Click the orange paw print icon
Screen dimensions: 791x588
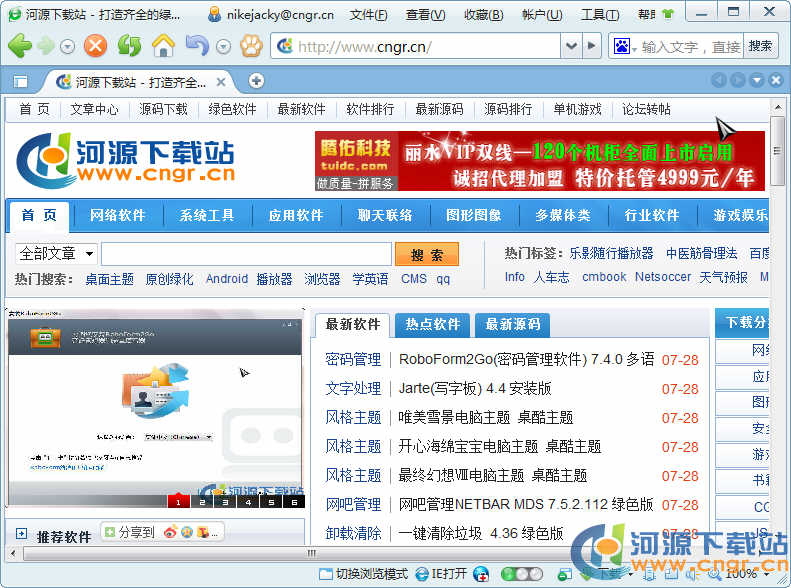pos(250,46)
